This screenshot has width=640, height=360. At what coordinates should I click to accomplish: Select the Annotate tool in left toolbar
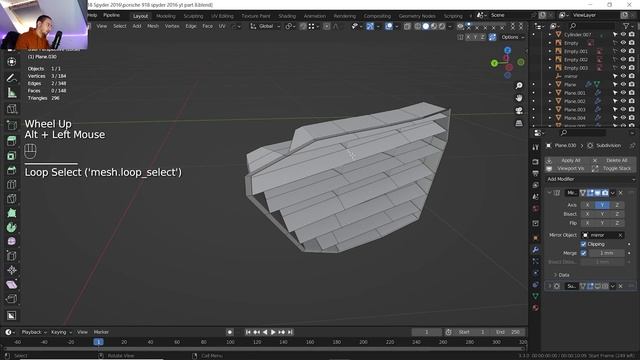[x=12, y=78]
